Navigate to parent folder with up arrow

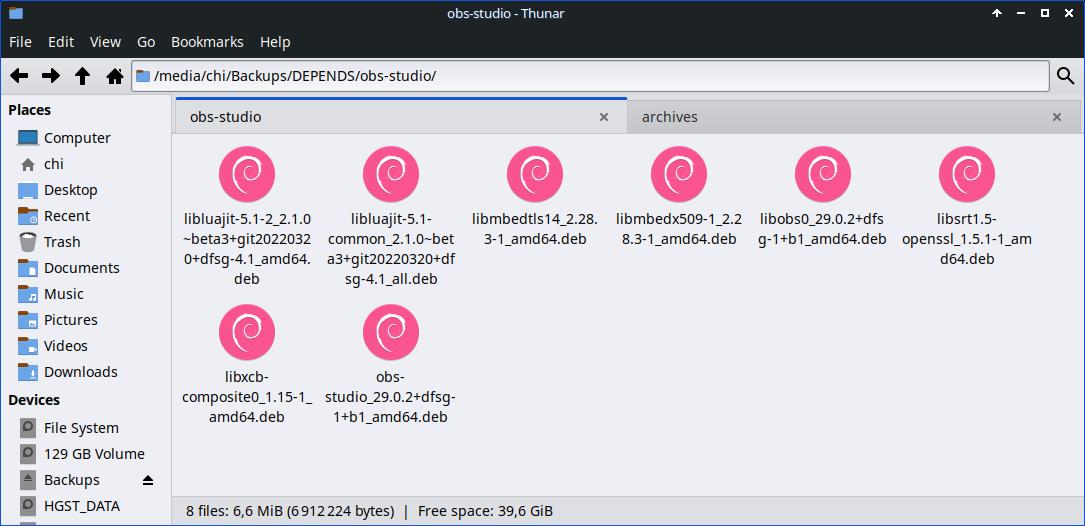[x=82, y=76]
